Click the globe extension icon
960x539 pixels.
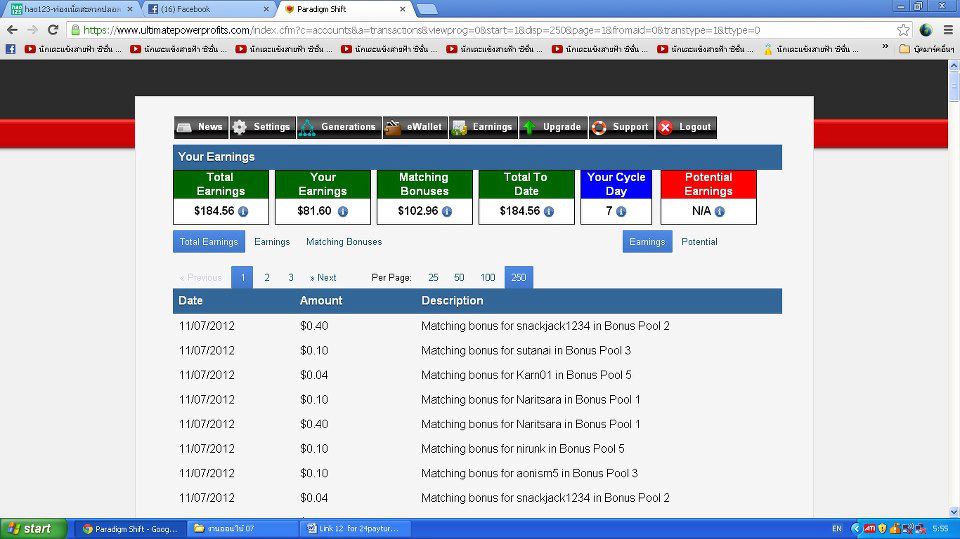click(x=926, y=30)
